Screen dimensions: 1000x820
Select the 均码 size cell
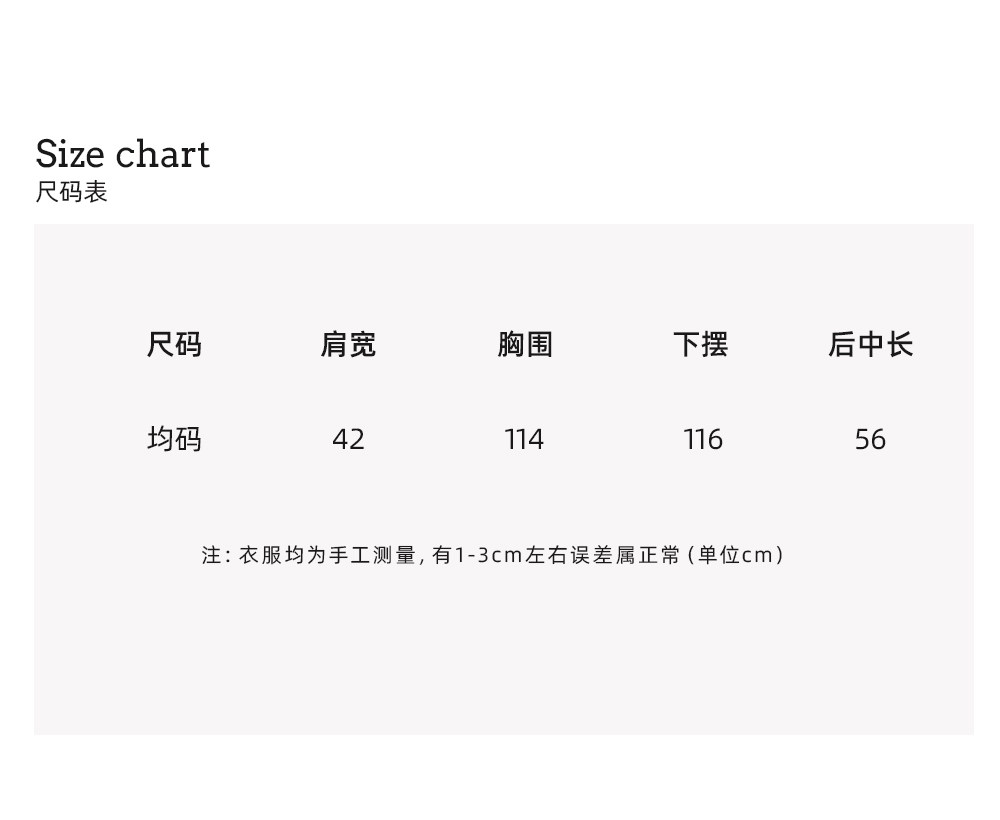[174, 439]
